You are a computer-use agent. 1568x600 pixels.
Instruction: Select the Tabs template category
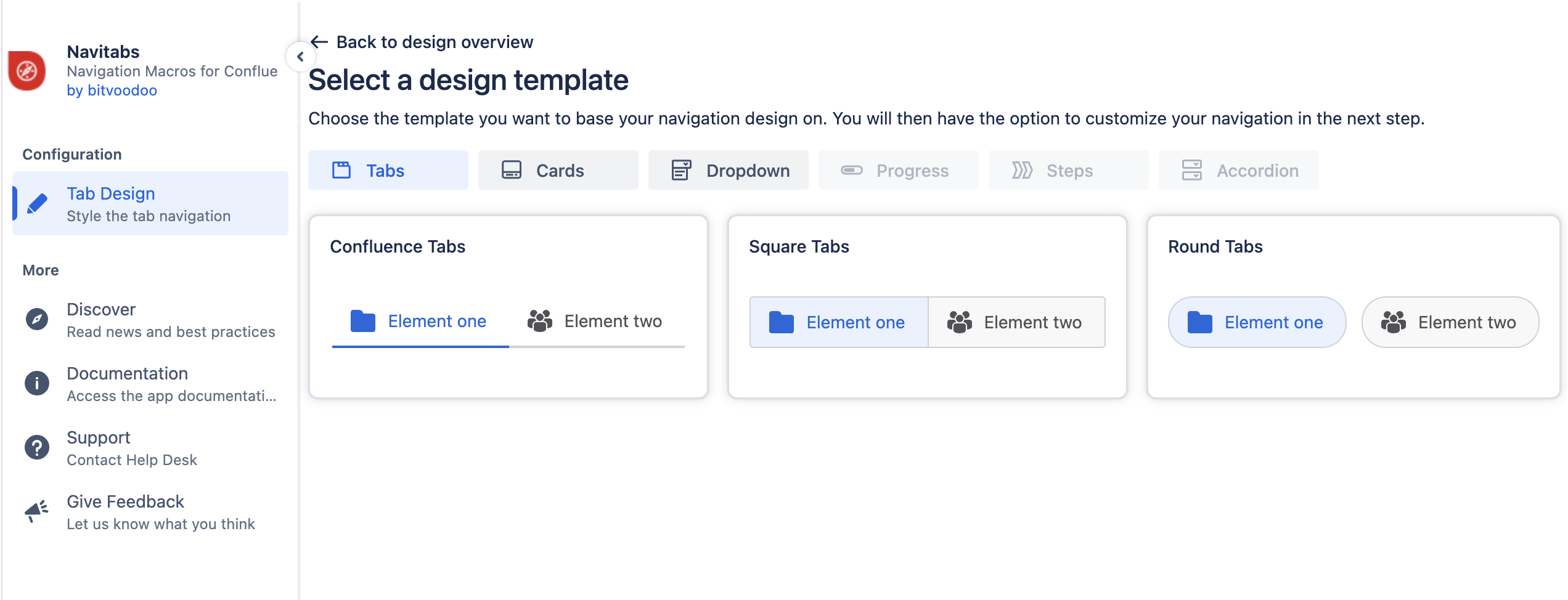[388, 171]
